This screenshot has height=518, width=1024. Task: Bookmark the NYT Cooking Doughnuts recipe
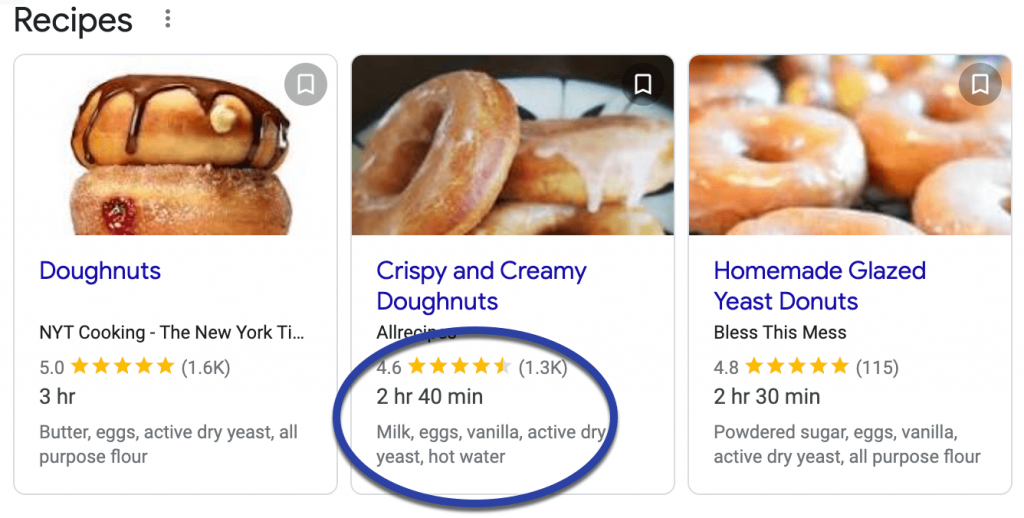[x=306, y=85]
